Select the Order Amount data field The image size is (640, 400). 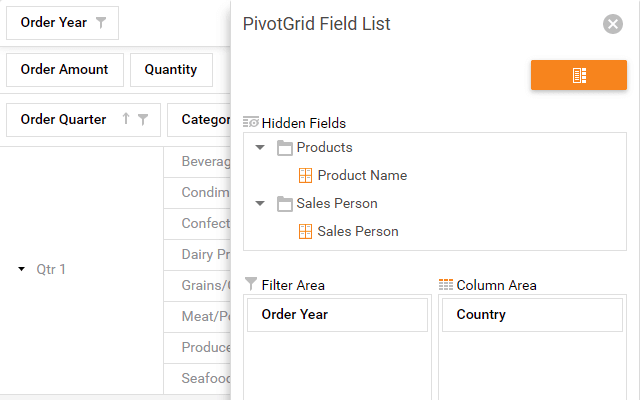(x=64, y=70)
